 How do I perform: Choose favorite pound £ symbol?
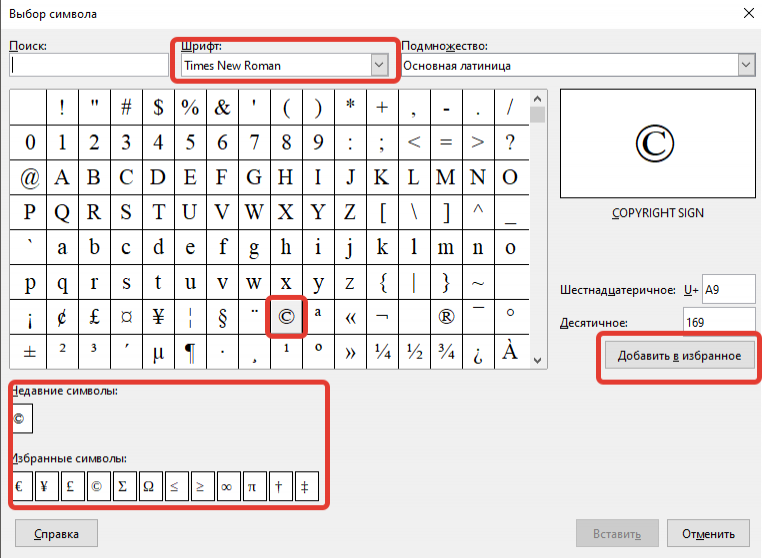click(73, 486)
